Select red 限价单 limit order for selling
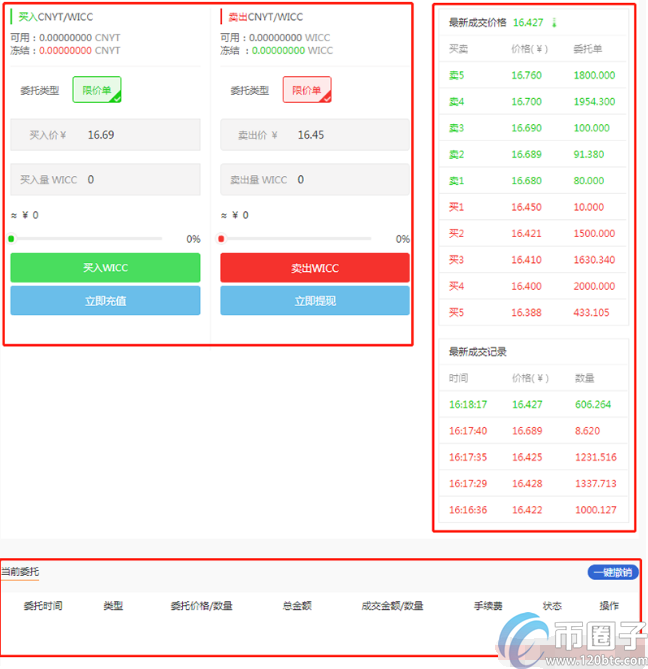648x669 pixels. click(x=307, y=90)
